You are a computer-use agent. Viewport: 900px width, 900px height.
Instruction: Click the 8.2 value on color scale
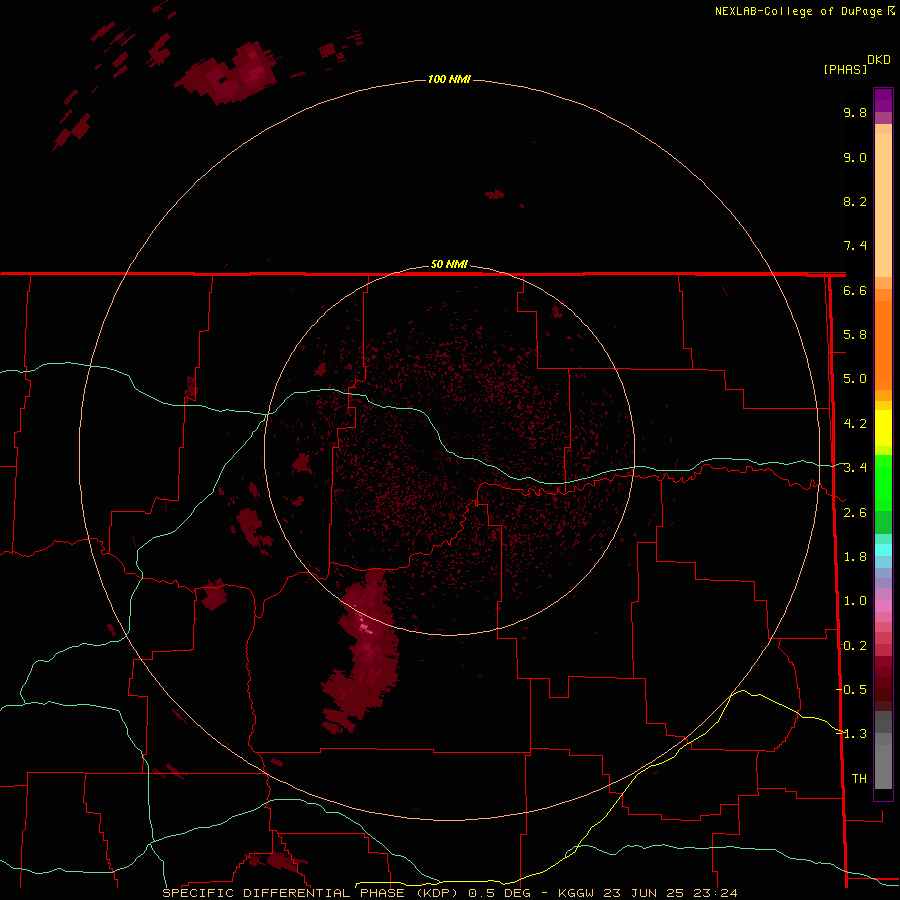point(855,201)
